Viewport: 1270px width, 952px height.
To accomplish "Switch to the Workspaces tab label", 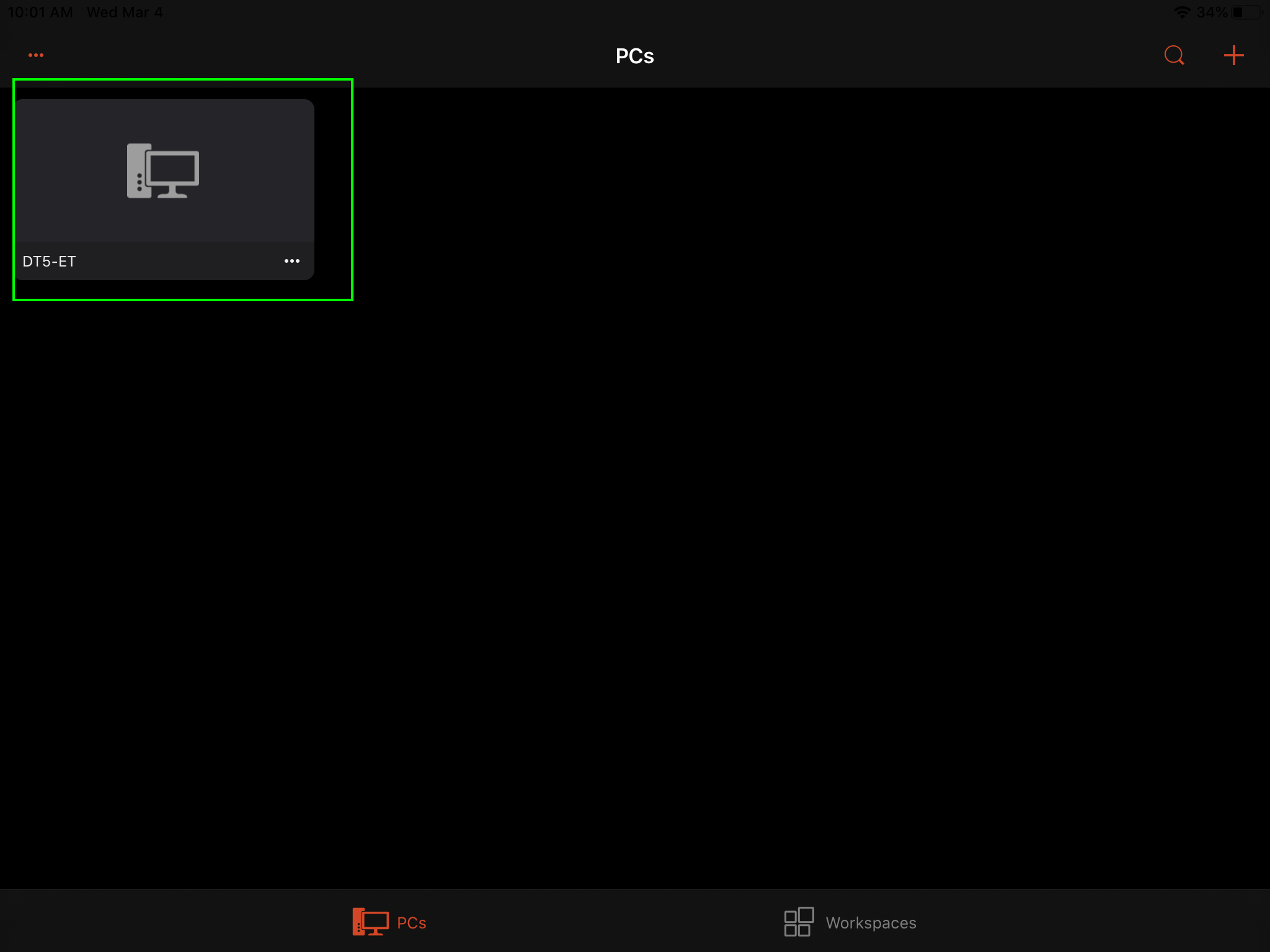I will (x=871, y=923).
